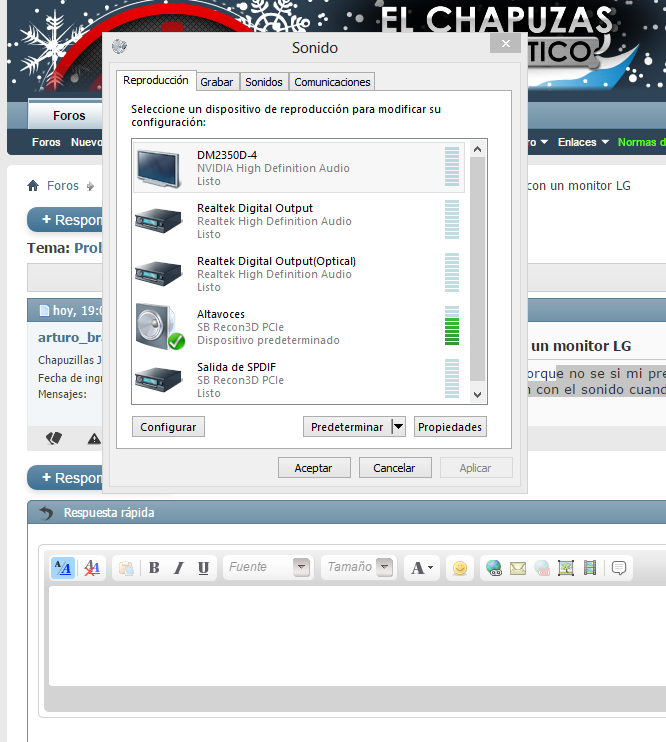This screenshot has height=742, width=666.
Task: Toggle the source mode editor icon
Action: pos(62,567)
